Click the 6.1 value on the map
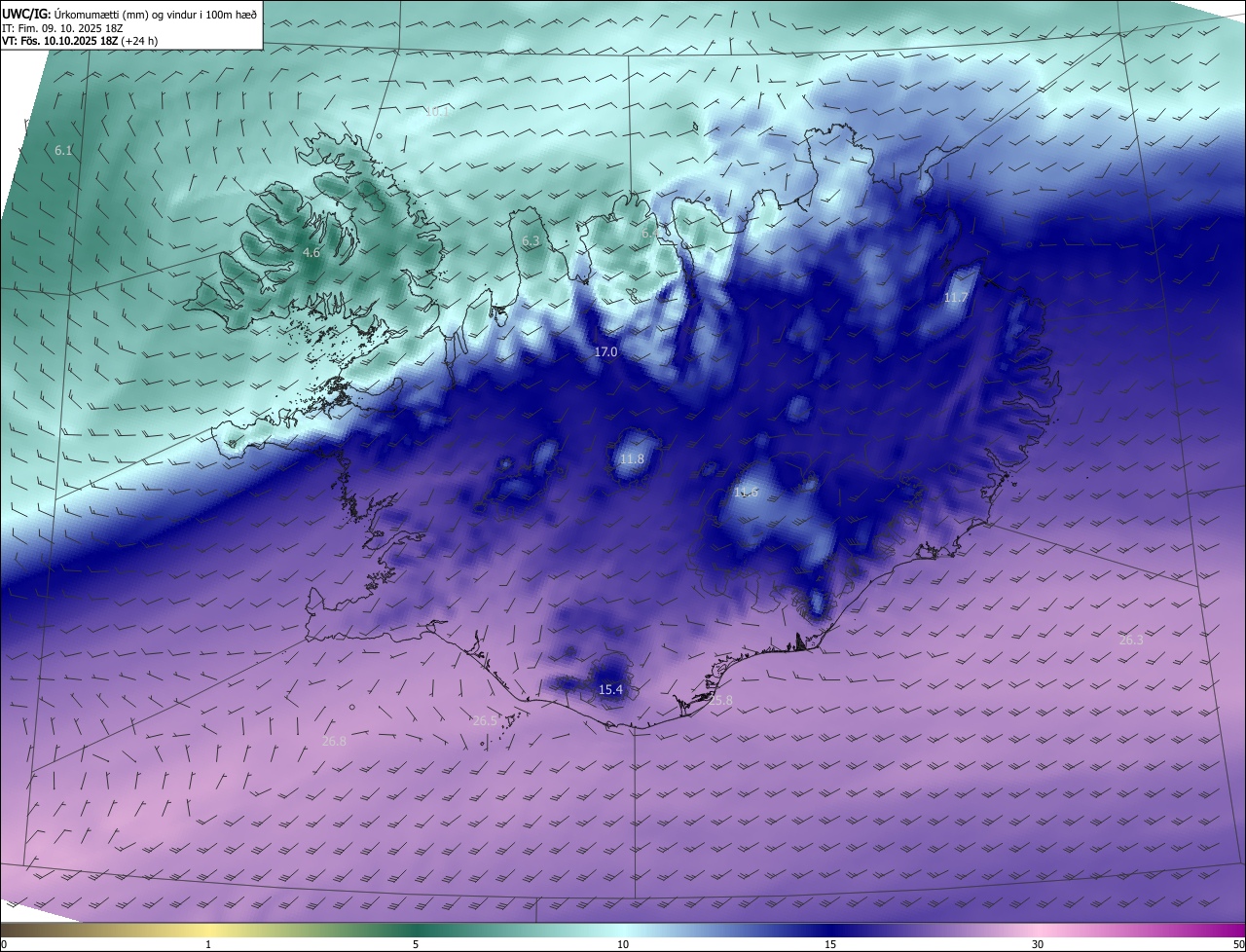The width and height of the screenshot is (1246, 952). 63,151
